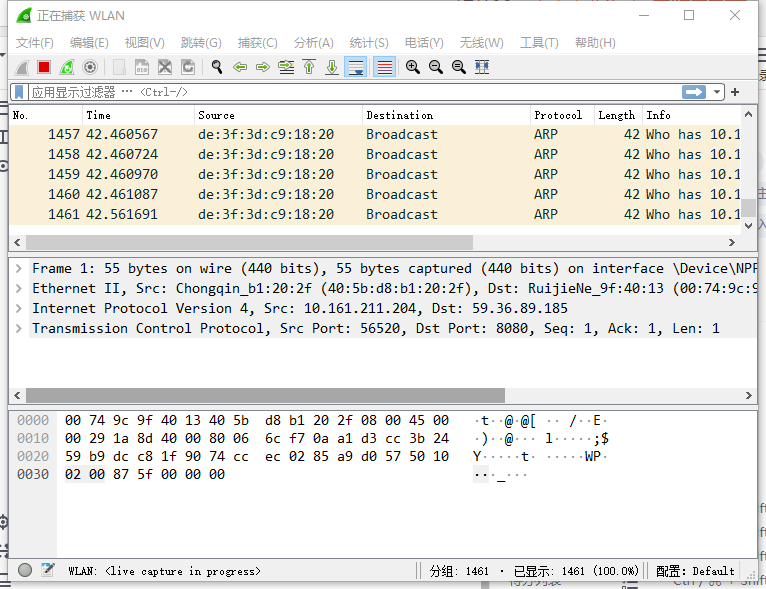Expand the Frame 1 details row
Viewport: 766px width, 589px height.
pyautogui.click(x=19, y=268)
